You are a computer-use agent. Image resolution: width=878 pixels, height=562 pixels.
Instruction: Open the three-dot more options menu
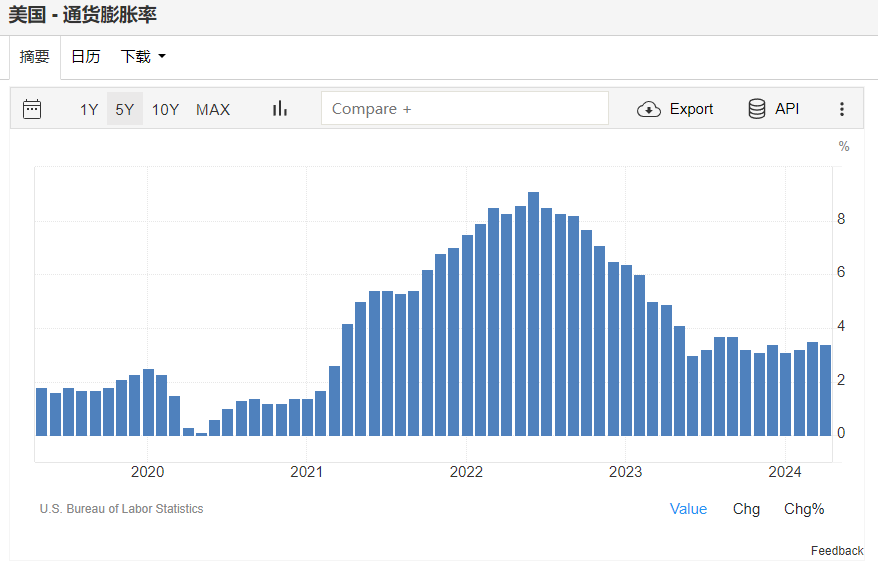pos(842,109)
